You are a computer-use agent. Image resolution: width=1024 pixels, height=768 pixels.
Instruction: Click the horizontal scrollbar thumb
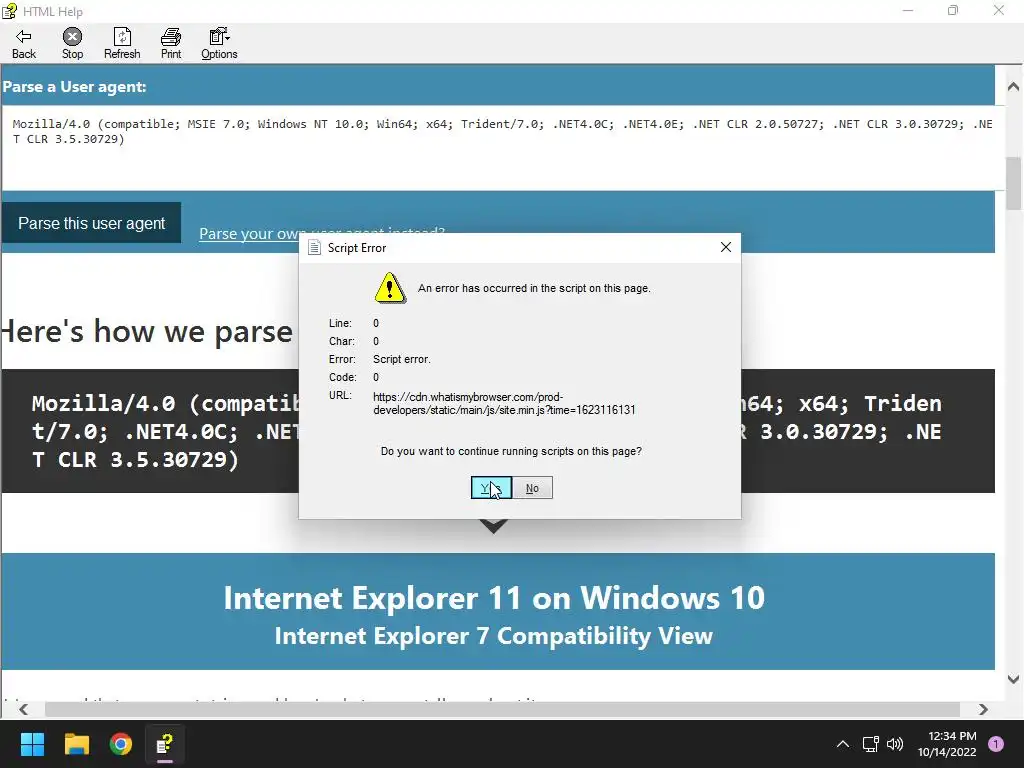[x=502, y=709]
